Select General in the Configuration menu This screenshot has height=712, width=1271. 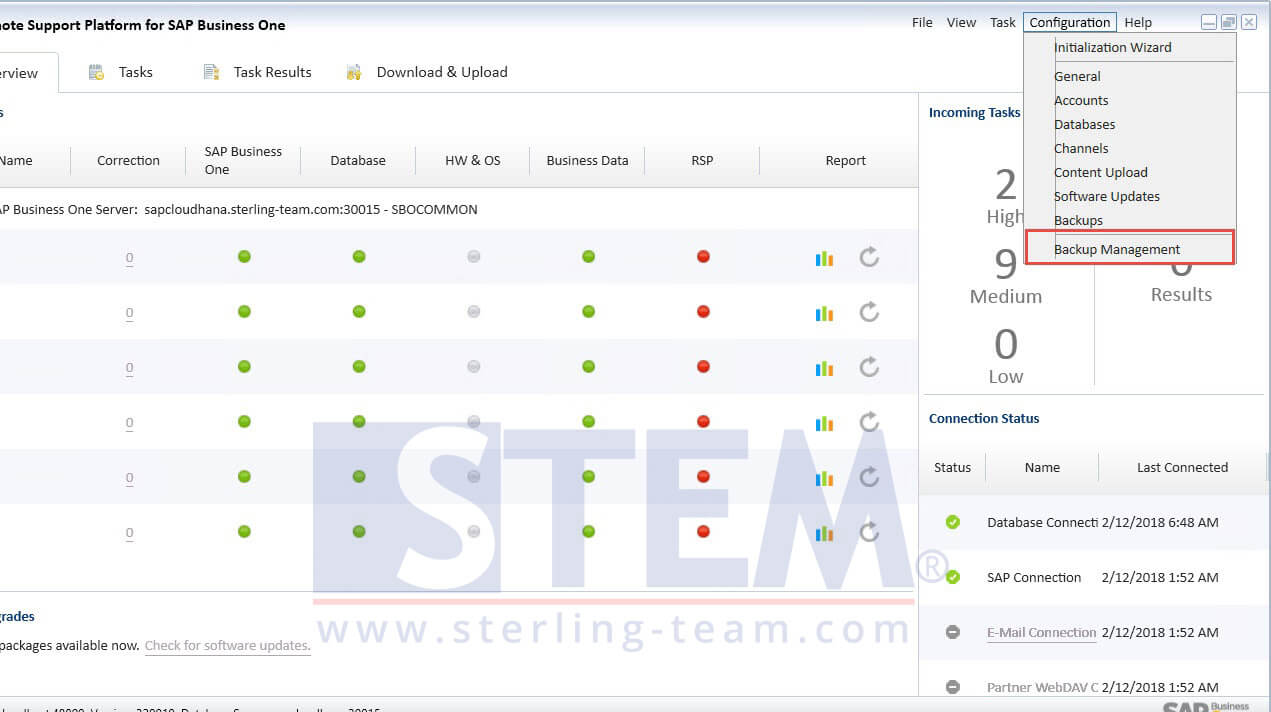coord(1077,76)
